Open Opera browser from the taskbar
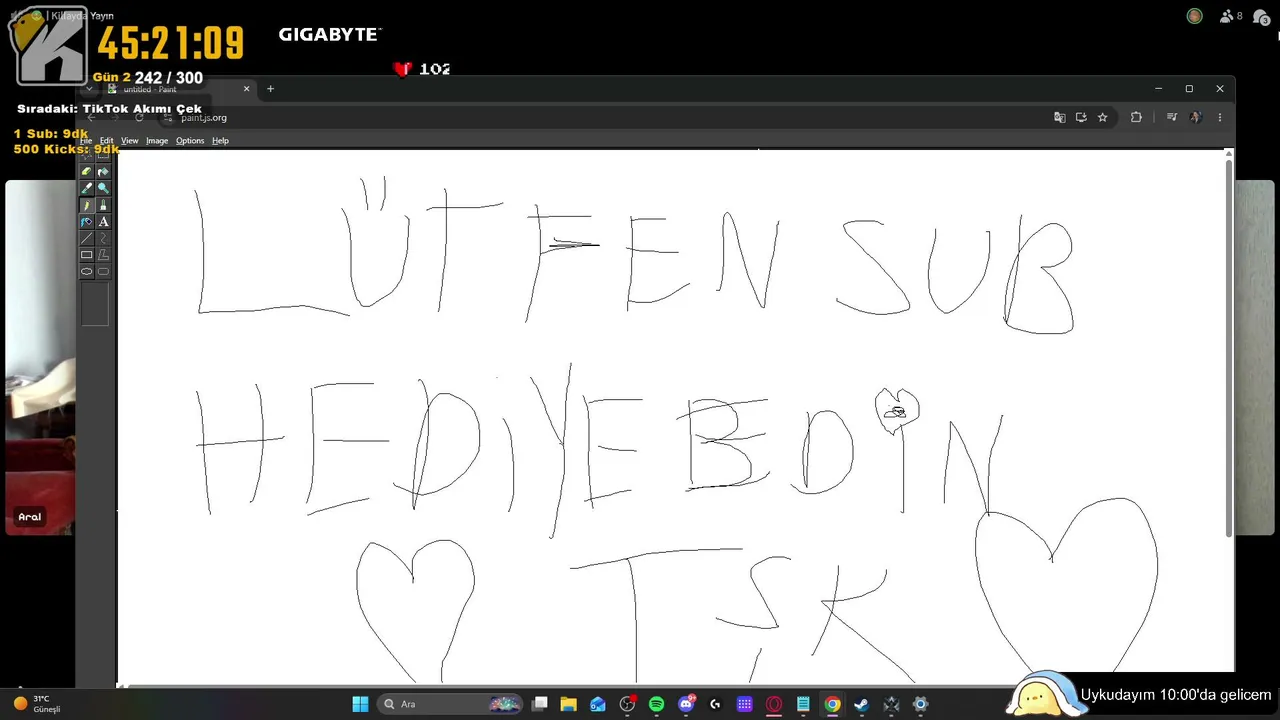1280x720 pixels. 774,704
